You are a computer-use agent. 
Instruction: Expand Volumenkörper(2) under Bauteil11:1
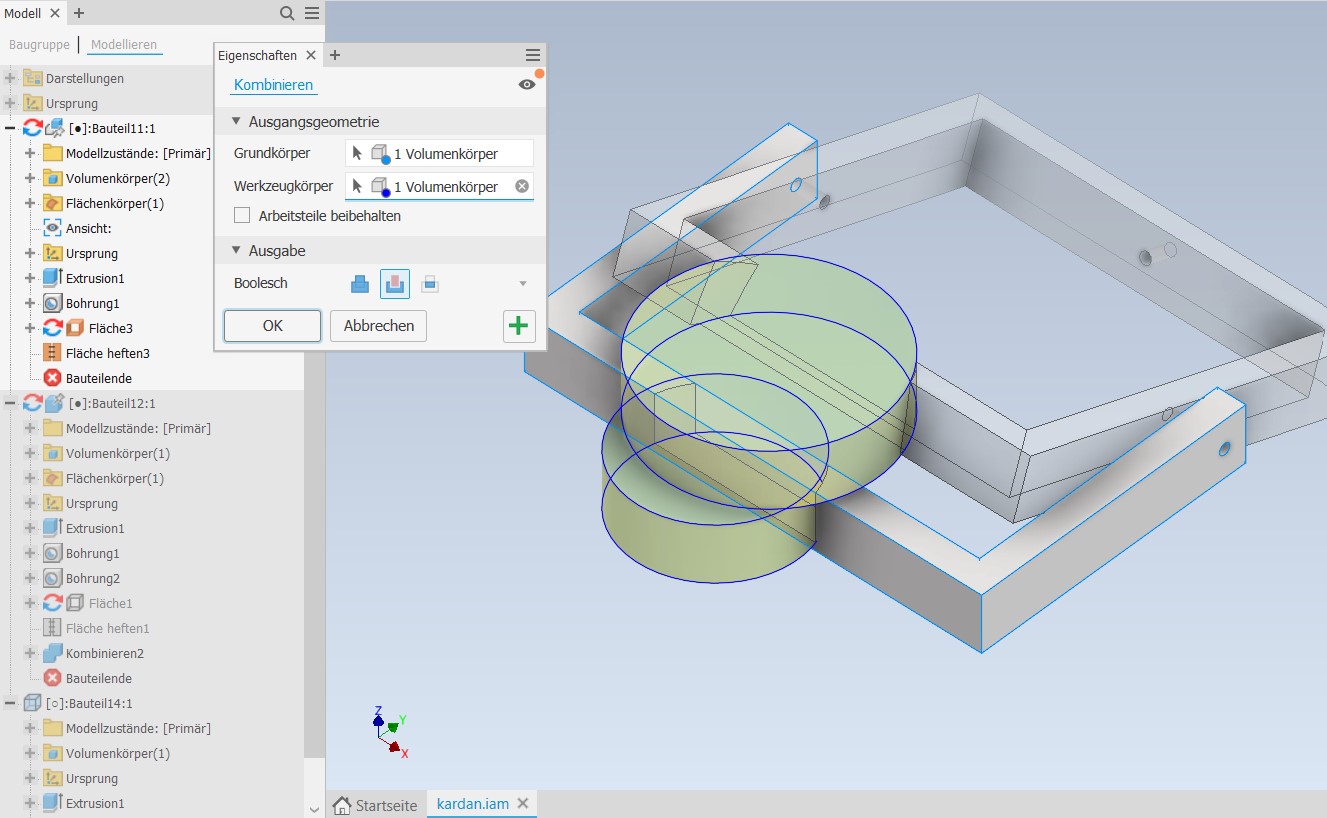point(30,178)
